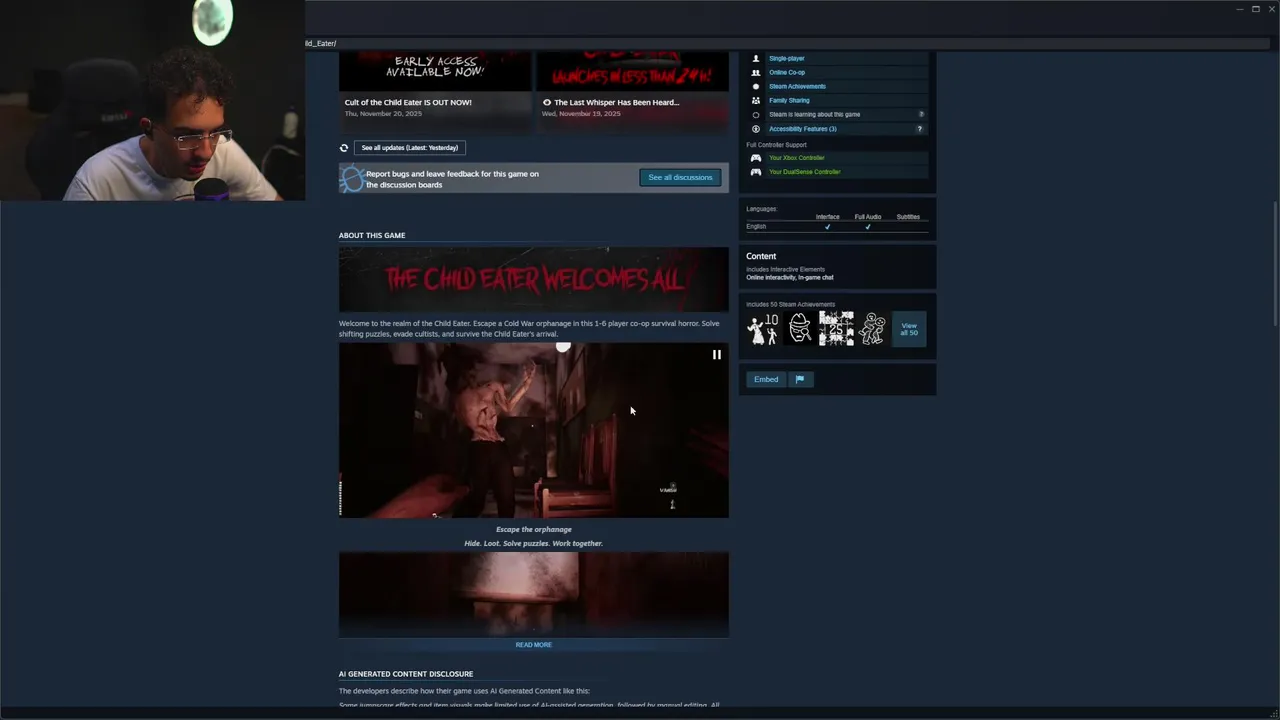Screen dimensions: 1280x720
Task: Click the 'Thu, November 20, 2025' date
Action: pos(383,114)
